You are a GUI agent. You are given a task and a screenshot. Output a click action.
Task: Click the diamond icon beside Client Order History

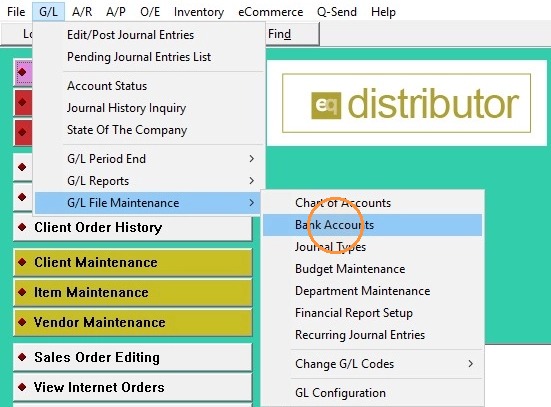click(22, 227)
